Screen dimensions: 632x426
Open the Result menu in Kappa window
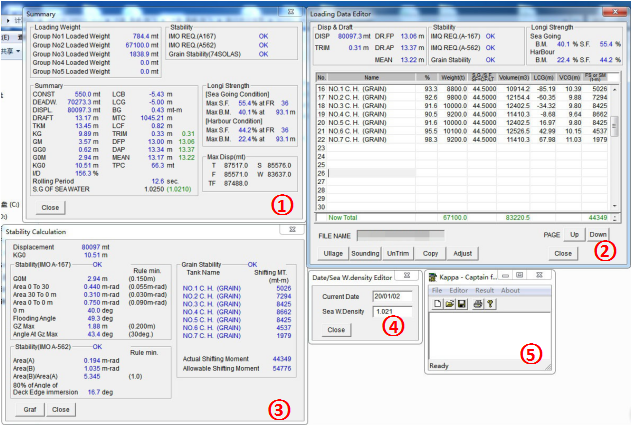(484, 291)
